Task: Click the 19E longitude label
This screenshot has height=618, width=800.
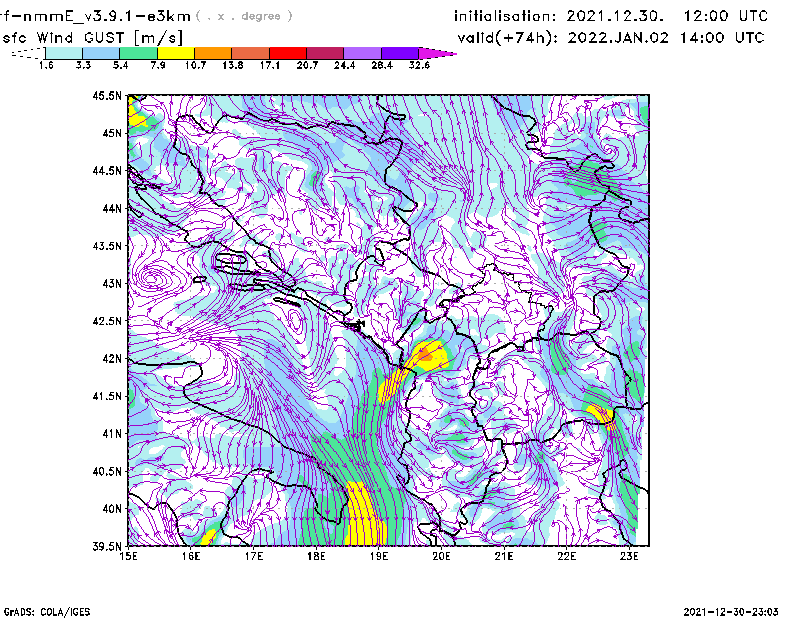Action: pos(379,556)
